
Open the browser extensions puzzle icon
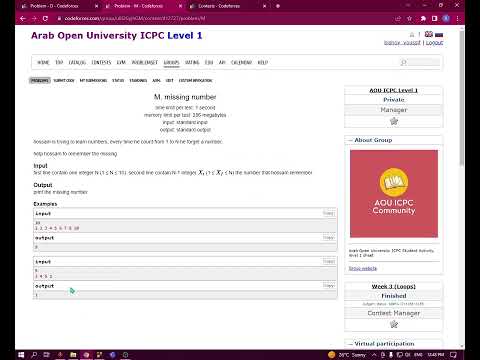pos(423,19)
